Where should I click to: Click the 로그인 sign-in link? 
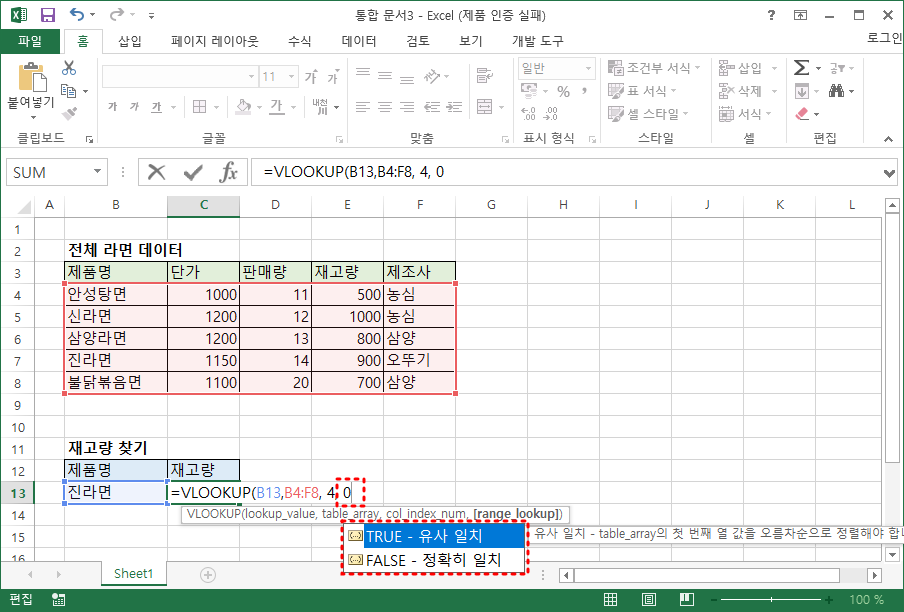[x=885, y=38]
